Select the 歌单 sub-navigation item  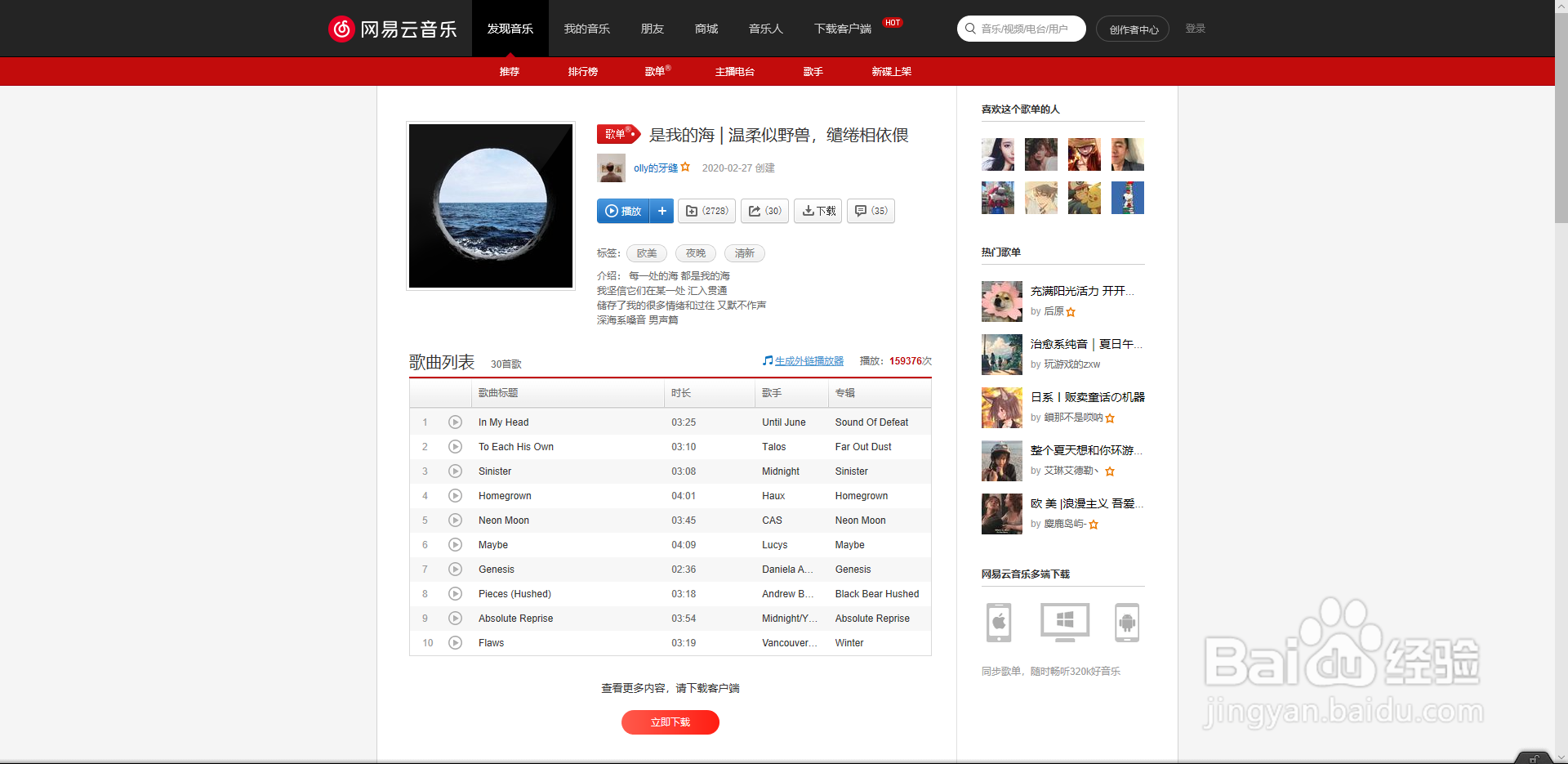click(655, 72)
